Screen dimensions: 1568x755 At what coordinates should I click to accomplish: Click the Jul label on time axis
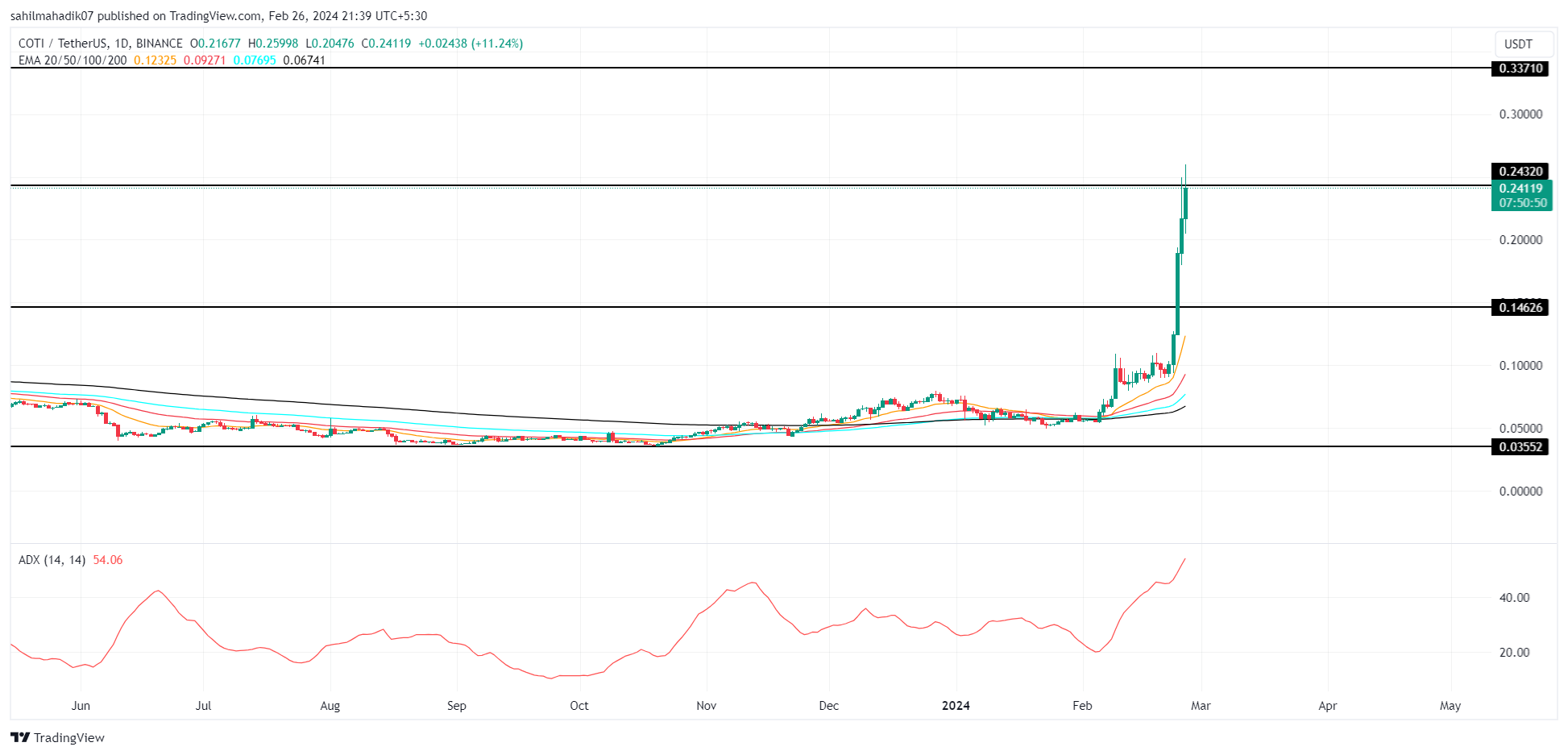tap(204, 706)
